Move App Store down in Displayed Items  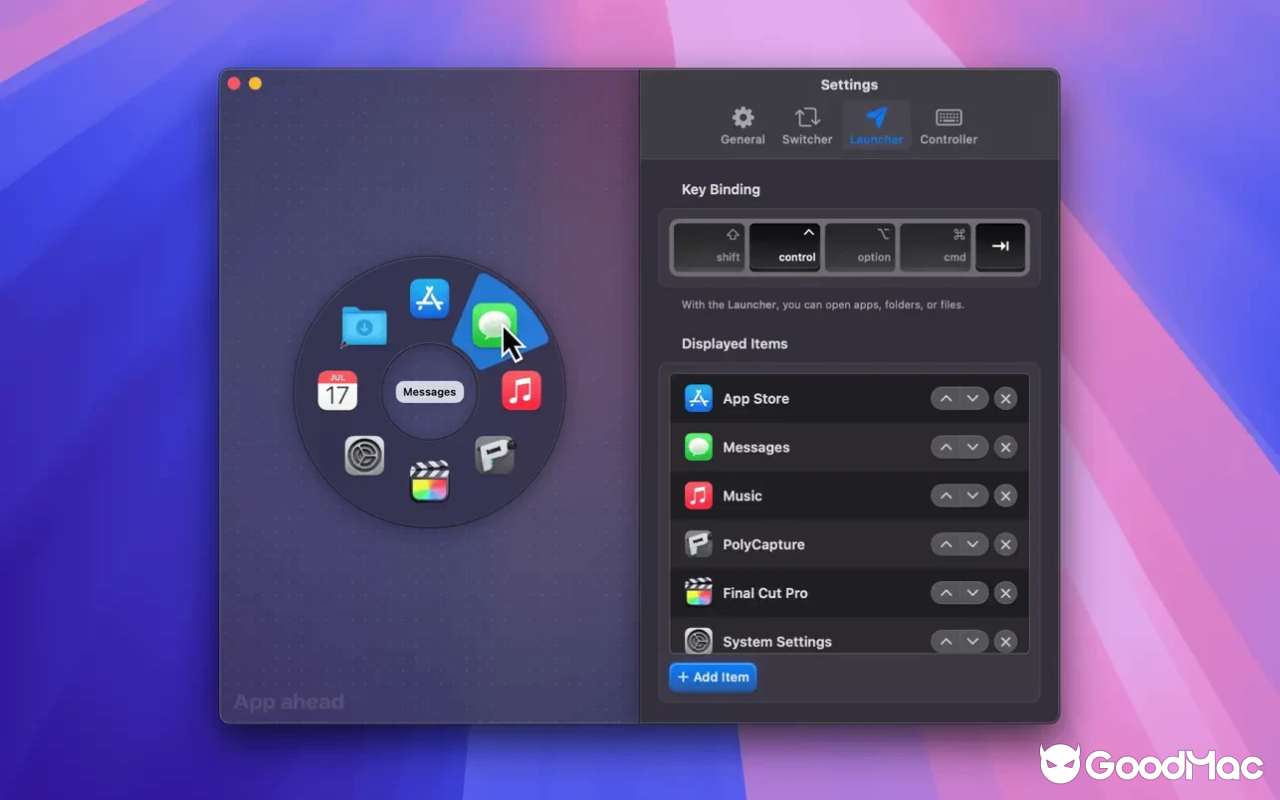(971, 398)
